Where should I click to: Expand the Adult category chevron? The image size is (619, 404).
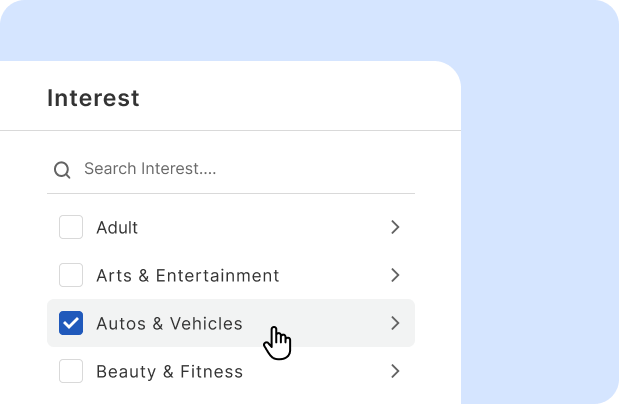pyautogui.click(x=395, y=228)
